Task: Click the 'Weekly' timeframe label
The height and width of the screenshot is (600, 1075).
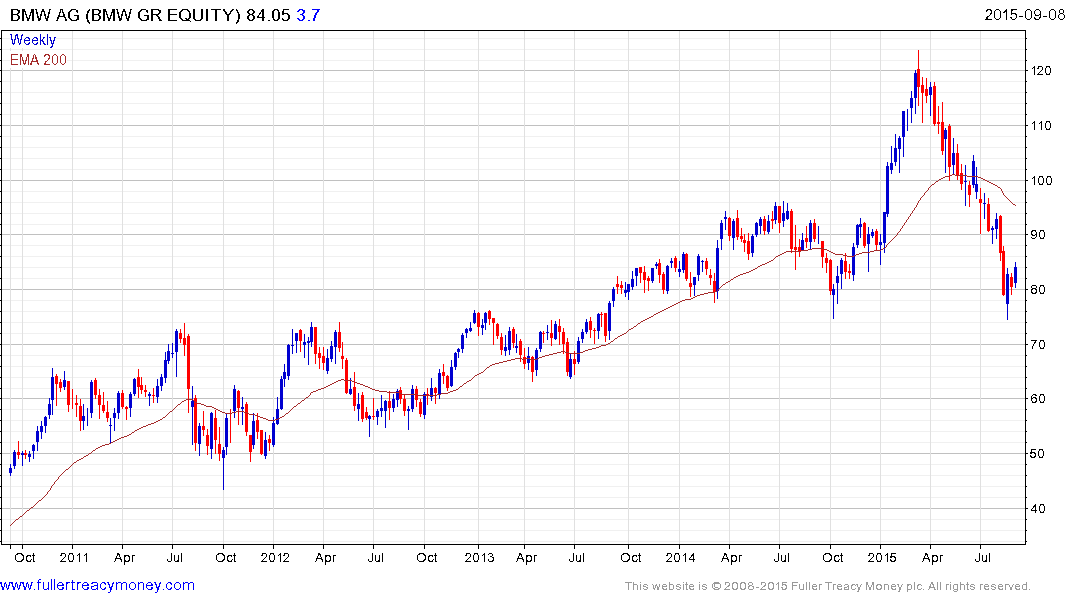Action: pos(33,40)
